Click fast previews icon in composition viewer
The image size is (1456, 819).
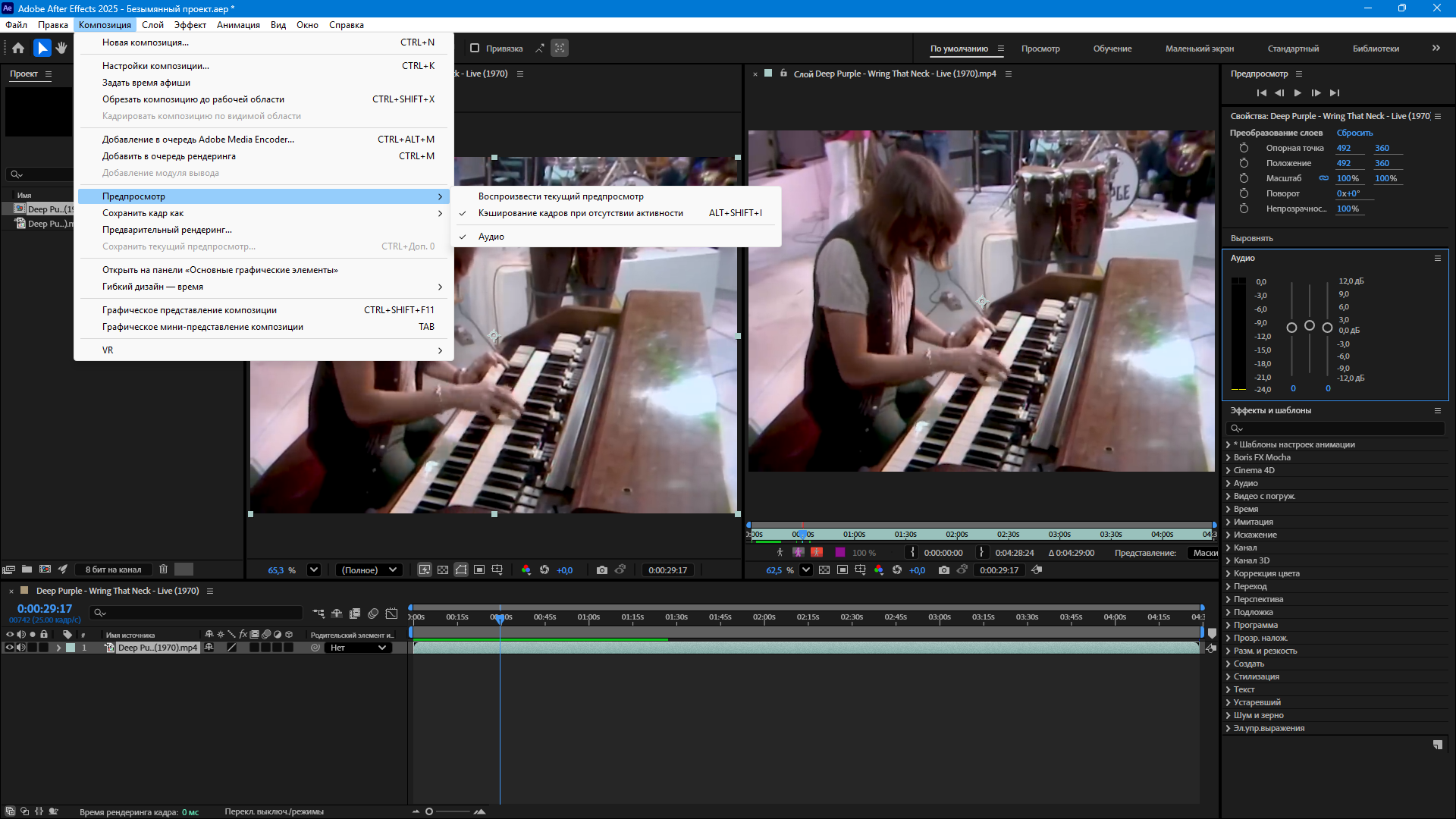425,570
